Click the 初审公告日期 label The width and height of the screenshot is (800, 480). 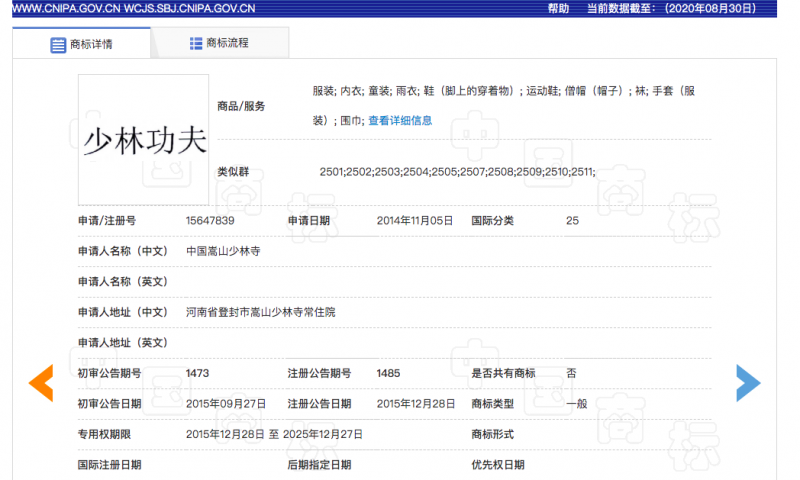tap(110, 404)
